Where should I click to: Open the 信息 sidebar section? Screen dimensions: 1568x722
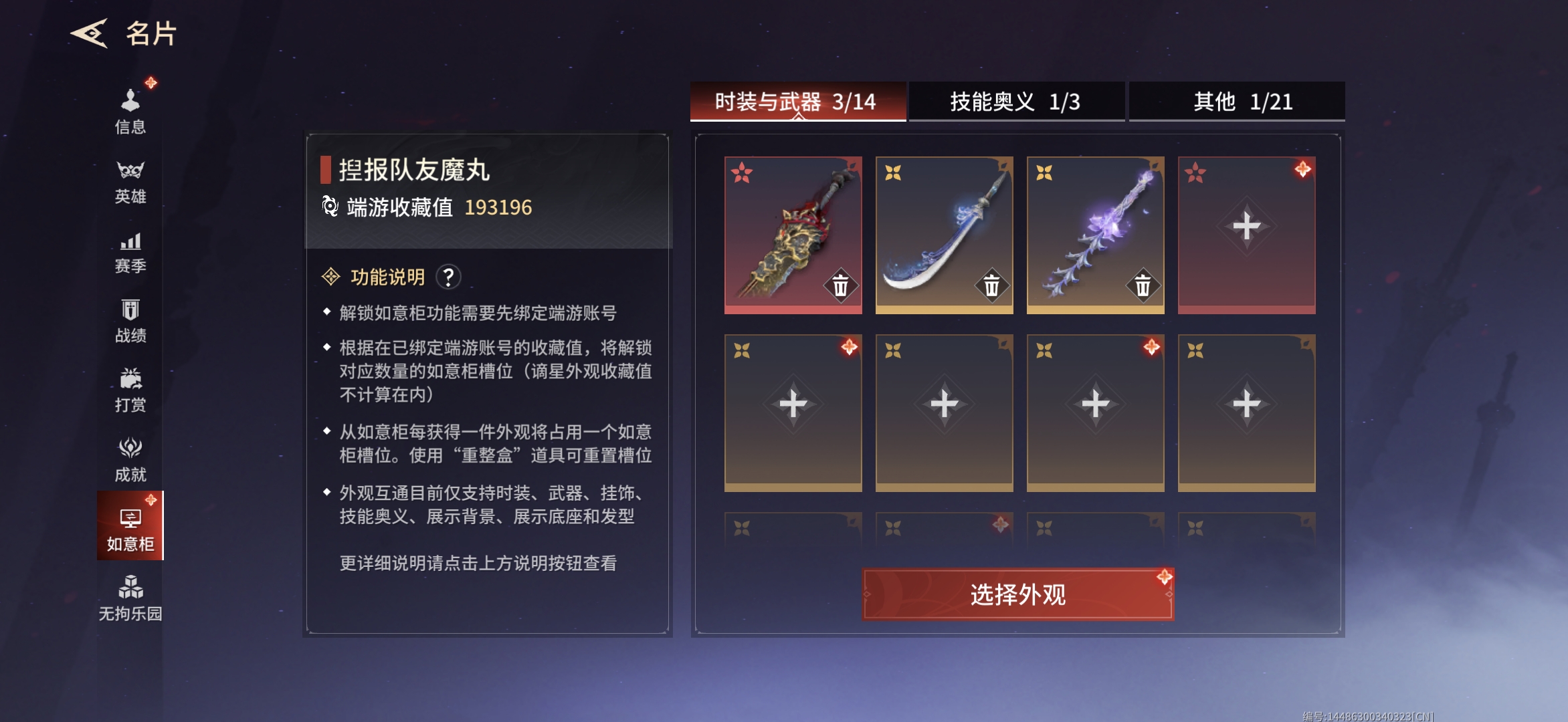click(130, 112)
